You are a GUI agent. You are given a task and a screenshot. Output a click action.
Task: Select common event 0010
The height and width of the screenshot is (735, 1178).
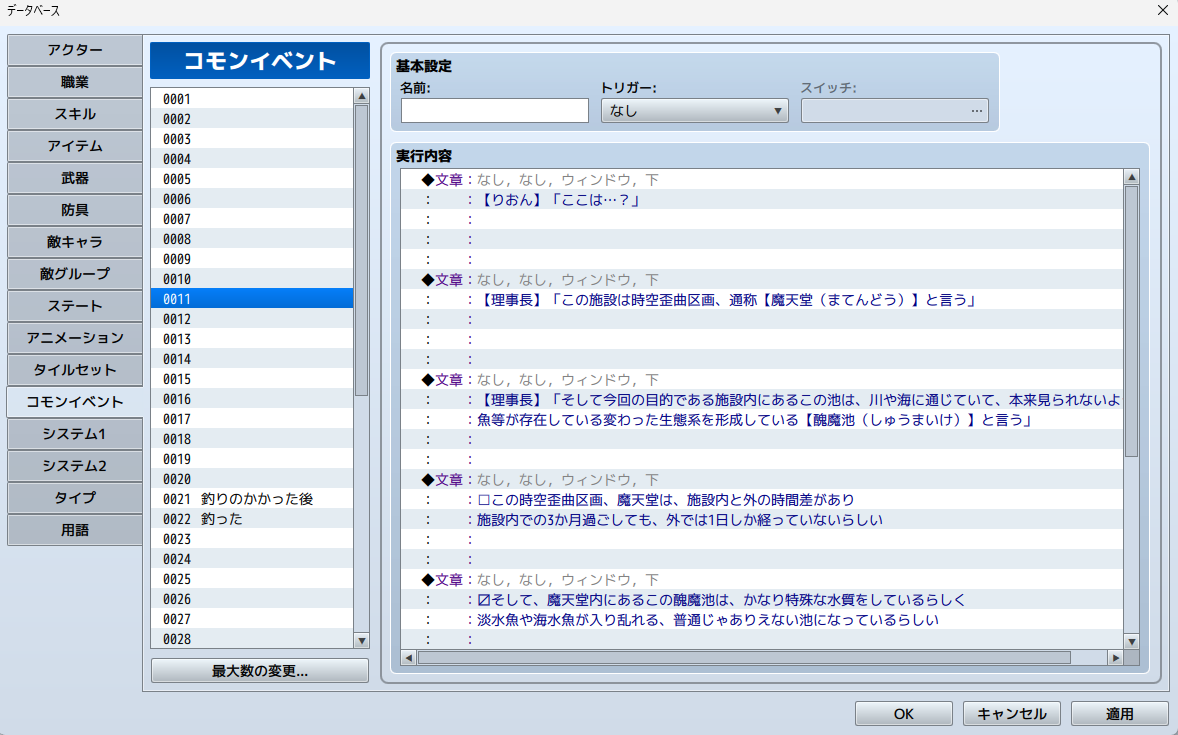252,279
